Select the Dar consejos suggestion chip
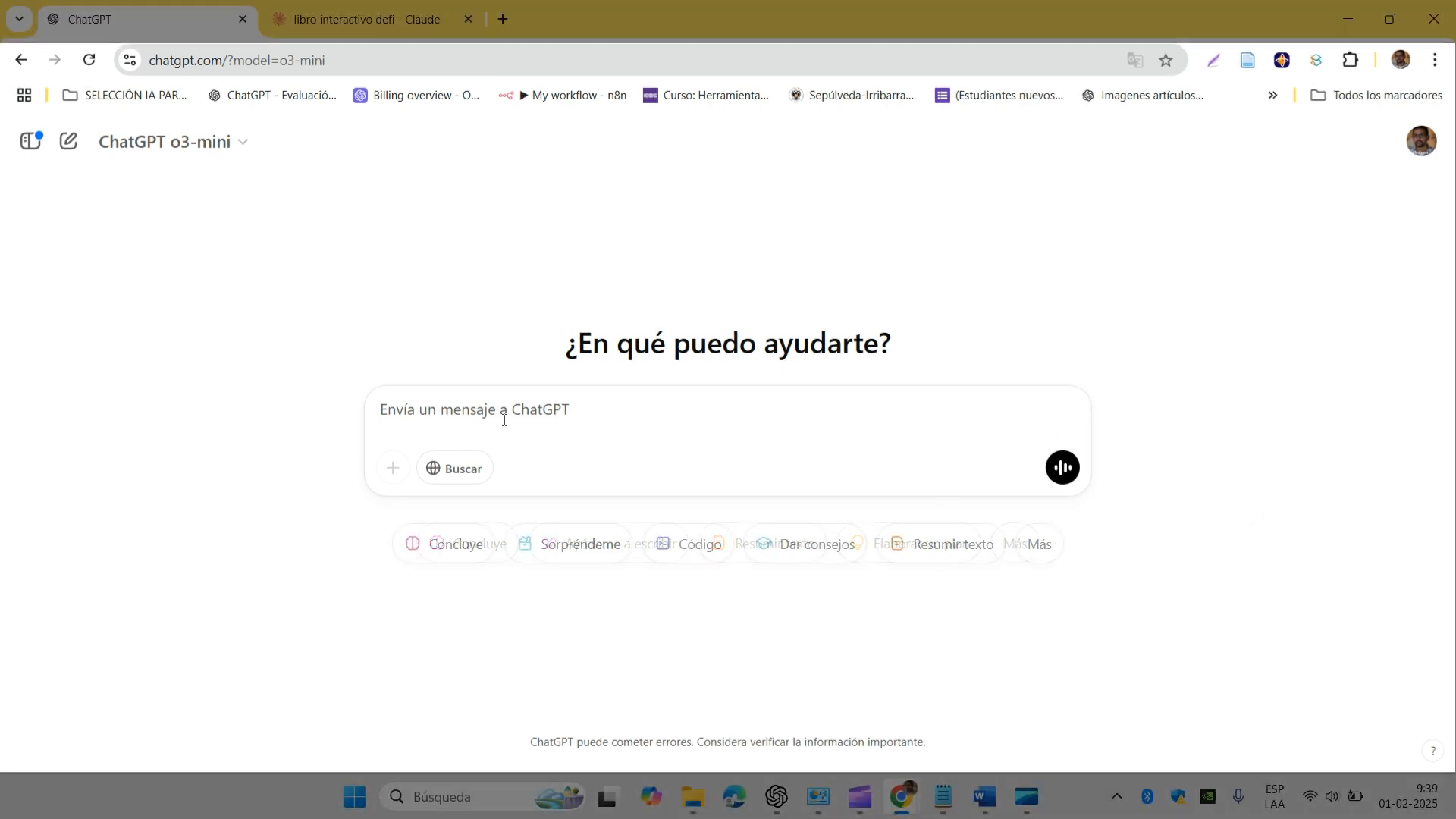1456x819 pixels. [x=805, y=544]
